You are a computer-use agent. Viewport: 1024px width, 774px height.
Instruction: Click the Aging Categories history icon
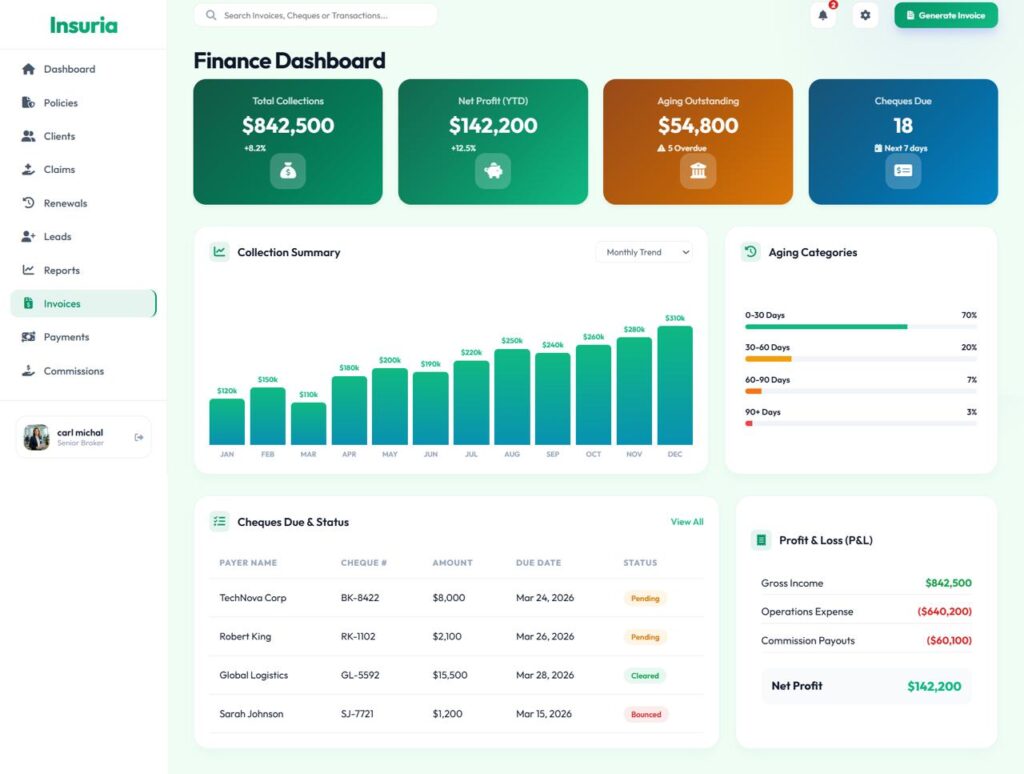coord(751,252)
